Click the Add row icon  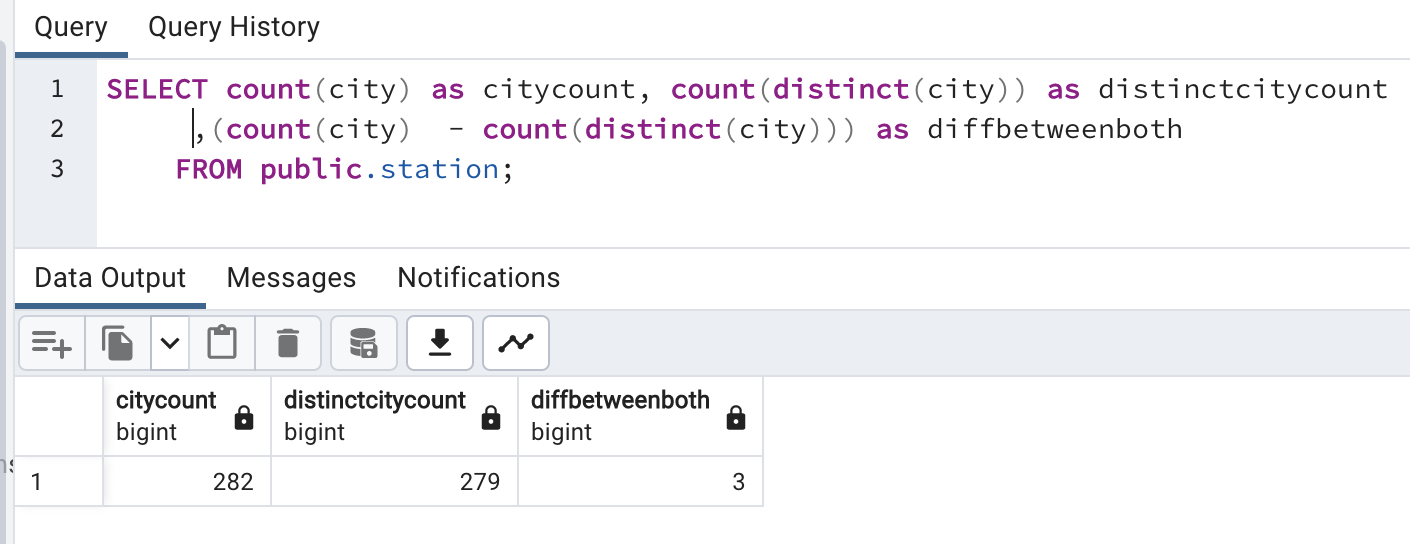51,344
